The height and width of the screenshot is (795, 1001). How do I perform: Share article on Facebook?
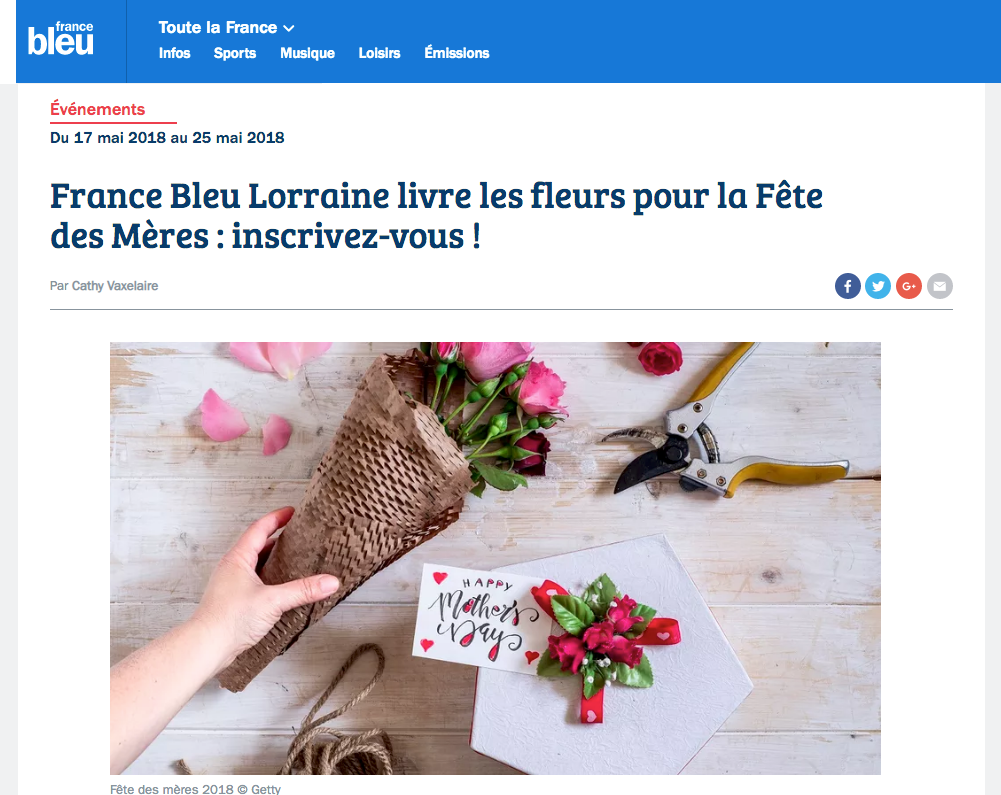pyautogui.click(x=847, y=286)
